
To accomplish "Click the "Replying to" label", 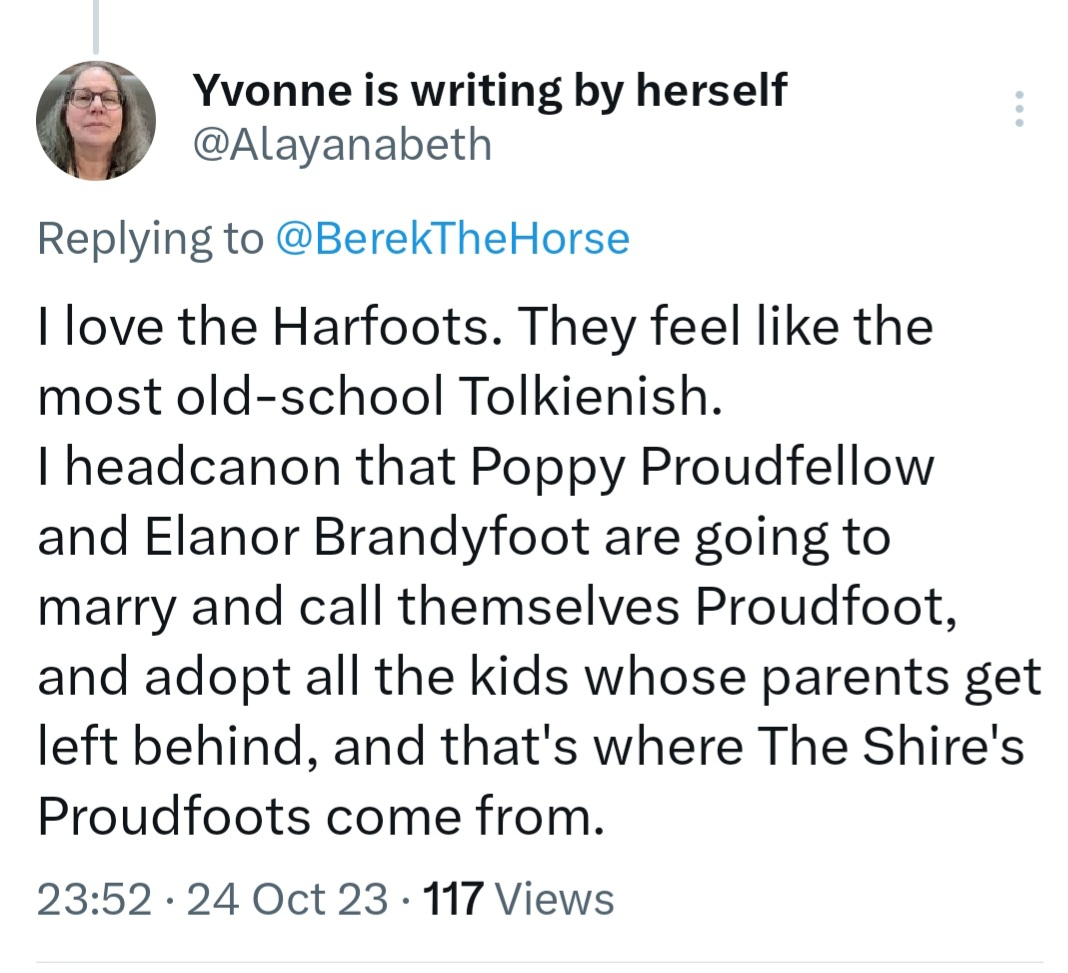I will [149, 239].
